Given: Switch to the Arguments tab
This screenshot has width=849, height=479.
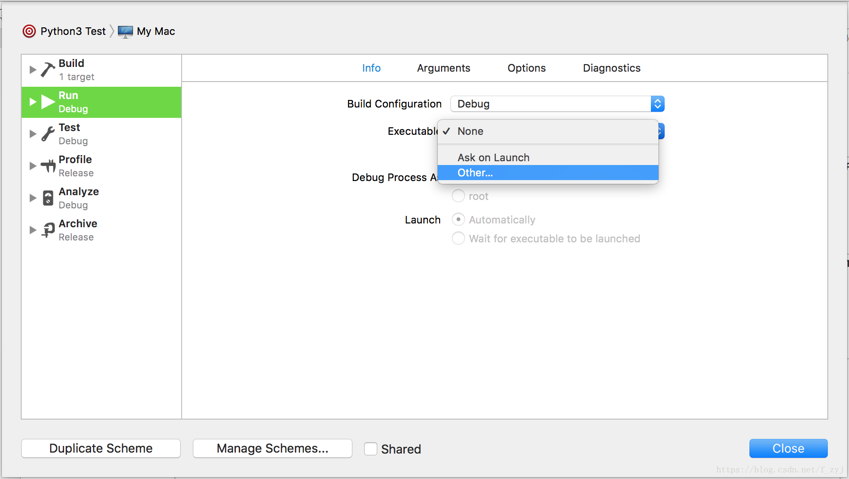Looking at the screenshot, I should [443, 68].
